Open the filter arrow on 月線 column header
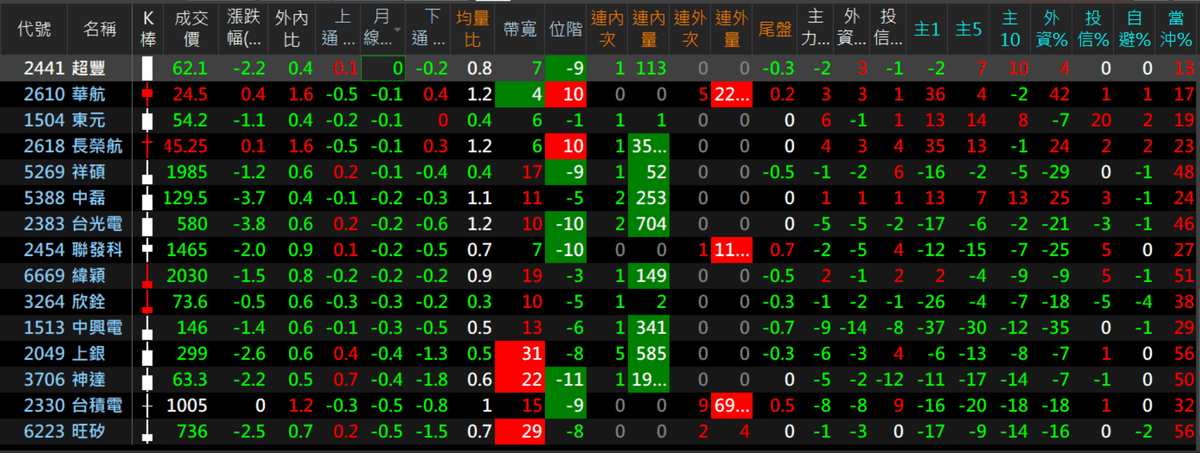 (x=399, y=30)
